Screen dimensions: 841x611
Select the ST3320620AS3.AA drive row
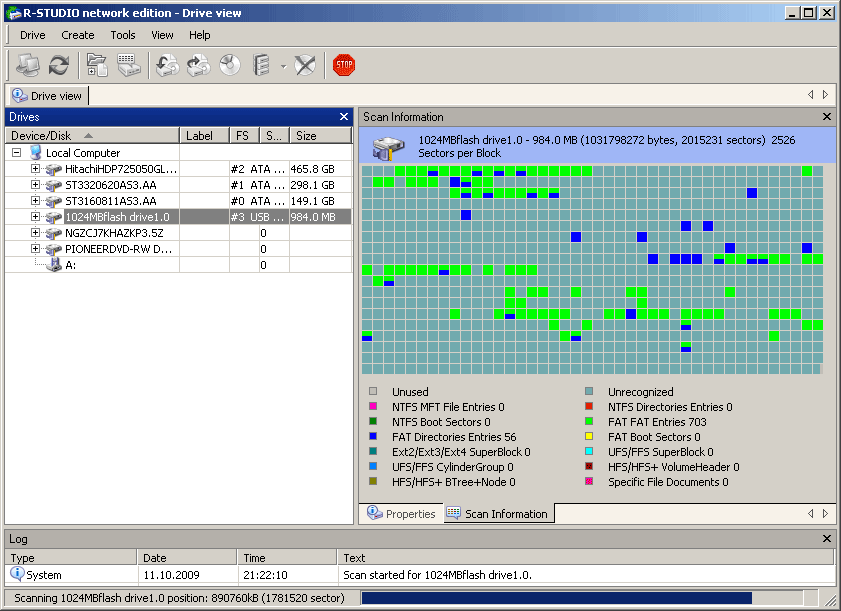[179, 185]
